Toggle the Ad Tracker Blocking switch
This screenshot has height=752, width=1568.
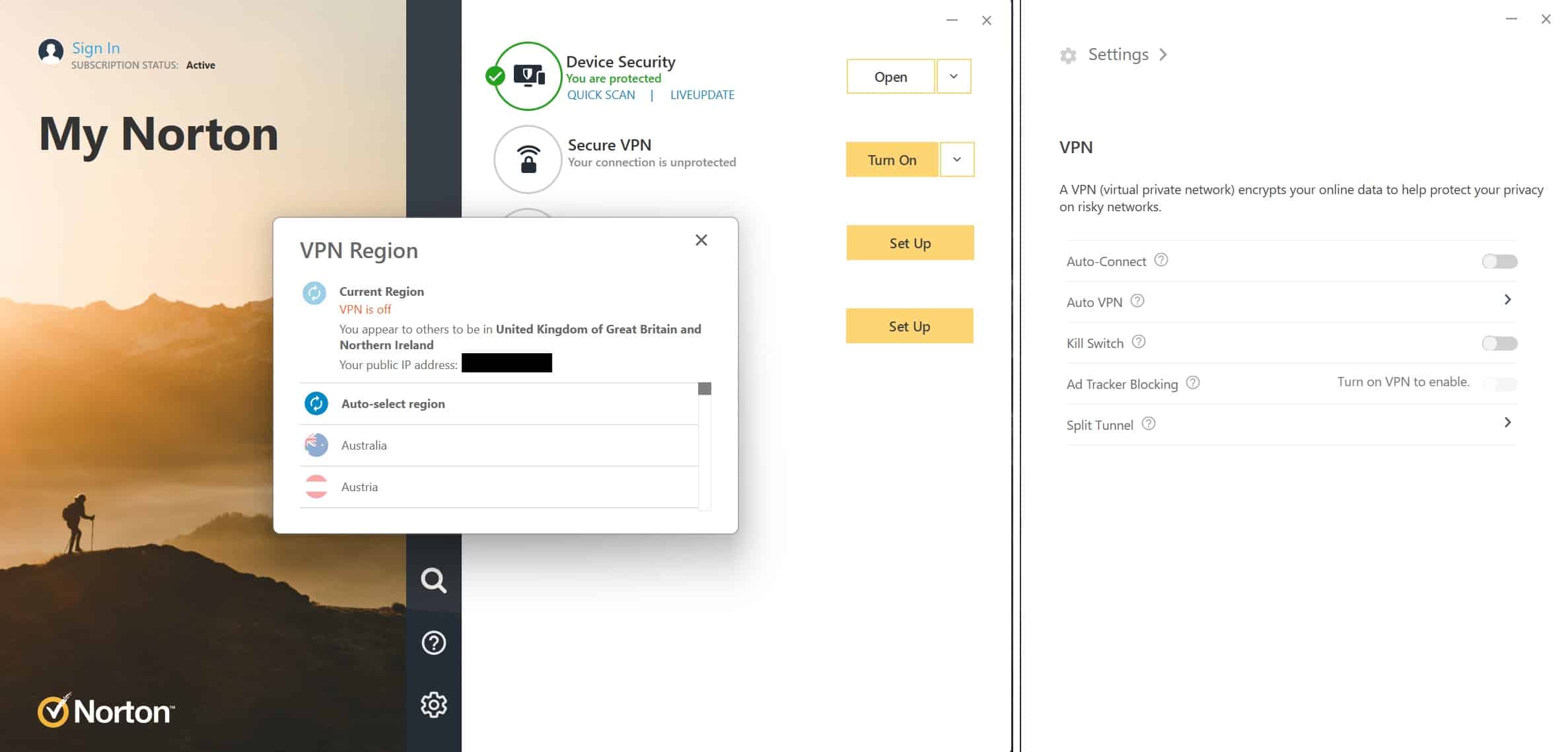coord(1499,384)
